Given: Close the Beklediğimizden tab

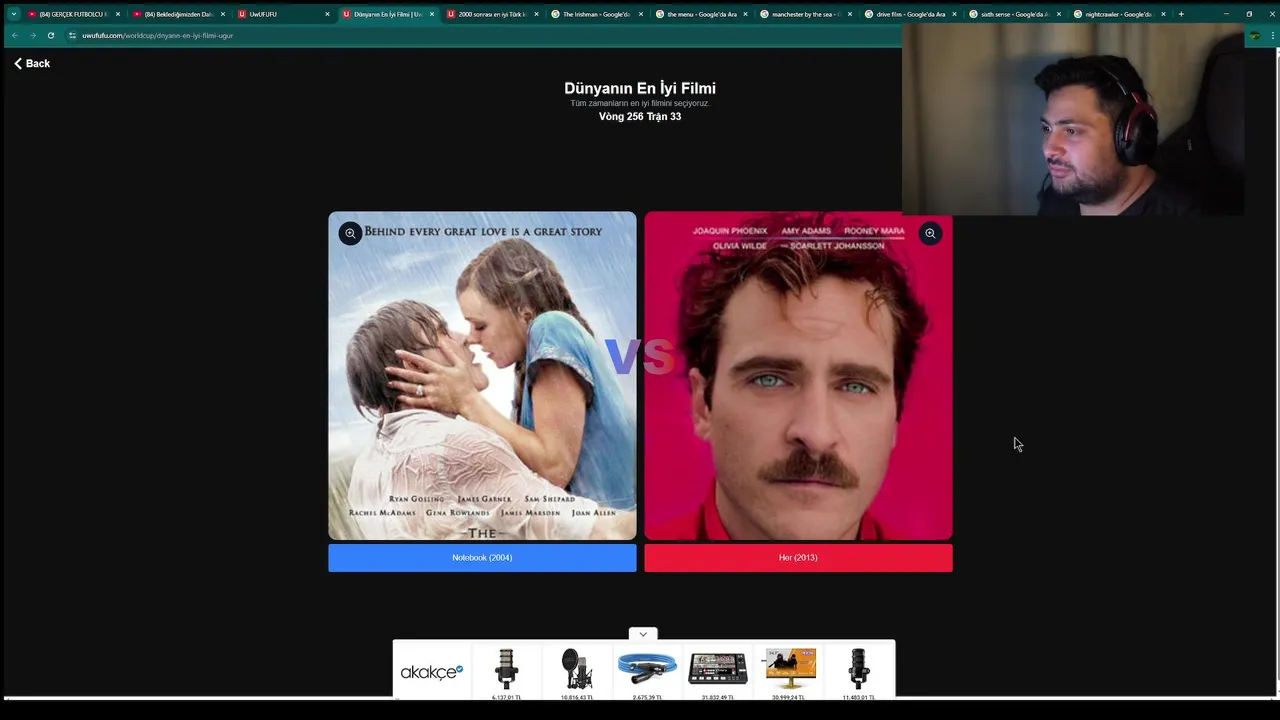Looking at the screenshot, I should 223,14.
